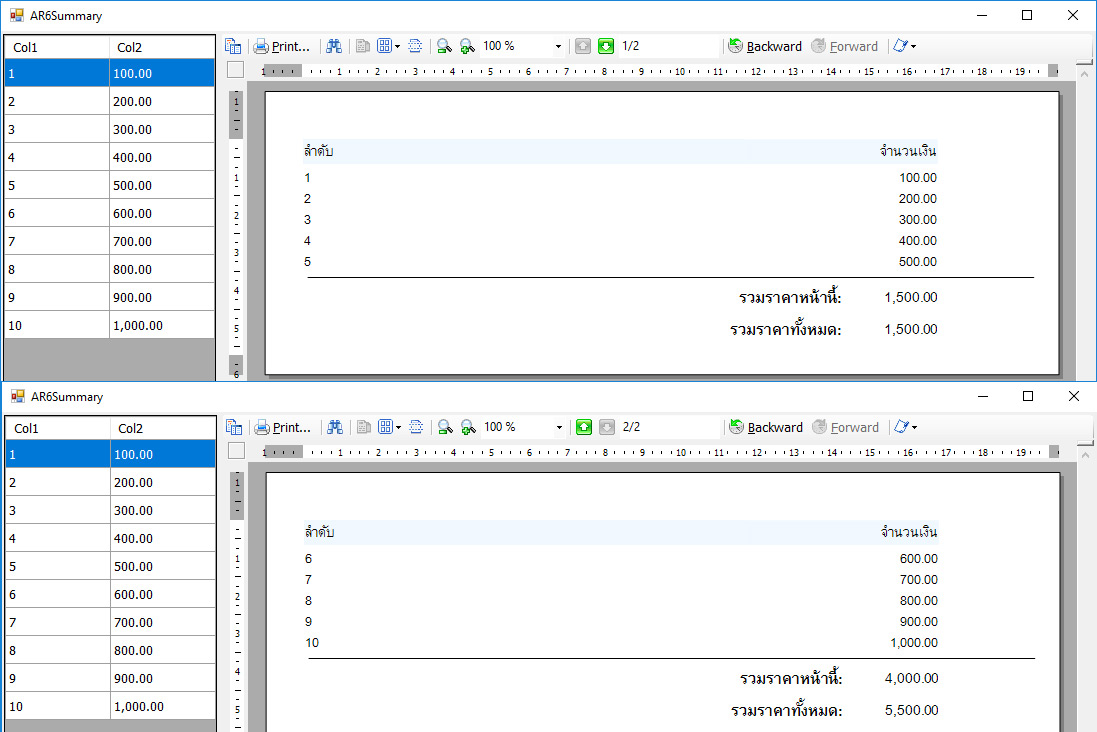Go to previous page in 2/2 viewer
This screenshot has height=732, width=1097.
583,427
